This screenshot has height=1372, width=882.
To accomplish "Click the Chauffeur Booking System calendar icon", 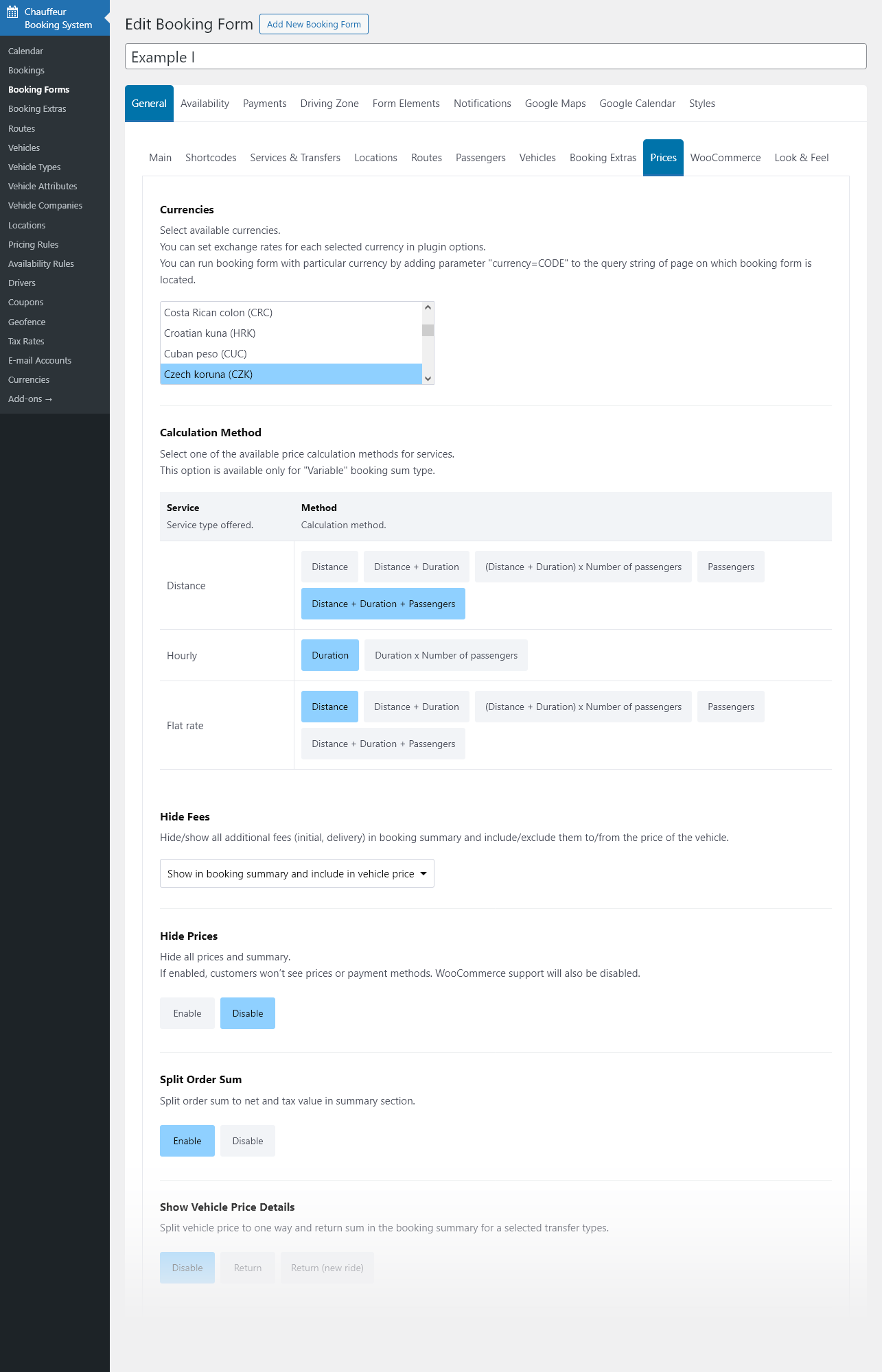I will (x=12, y=12).
